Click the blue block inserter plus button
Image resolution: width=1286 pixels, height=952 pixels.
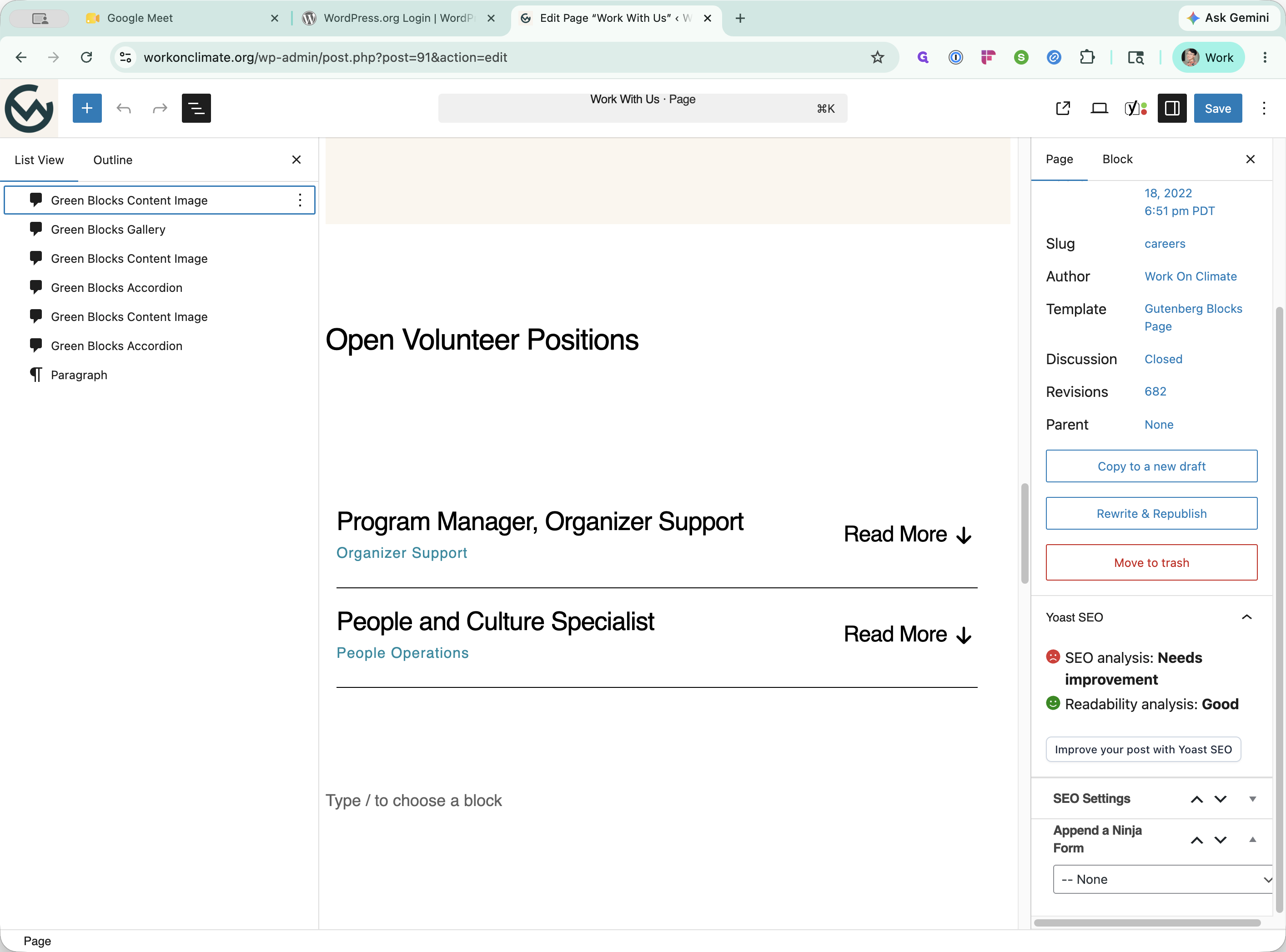(x=87, y=108)
